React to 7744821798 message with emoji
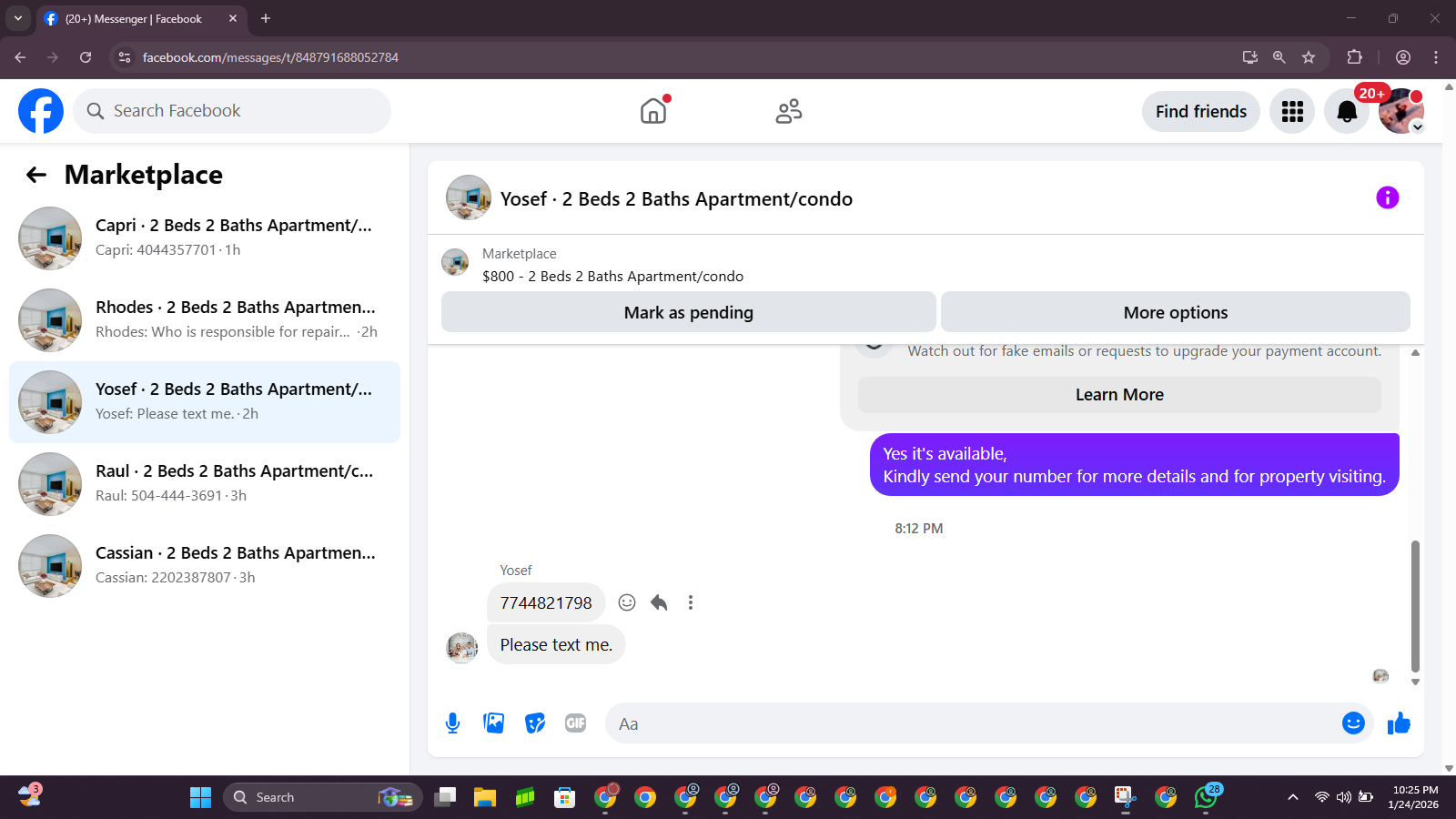Viewport: 1456px width, 819px height. click(627, 602)
